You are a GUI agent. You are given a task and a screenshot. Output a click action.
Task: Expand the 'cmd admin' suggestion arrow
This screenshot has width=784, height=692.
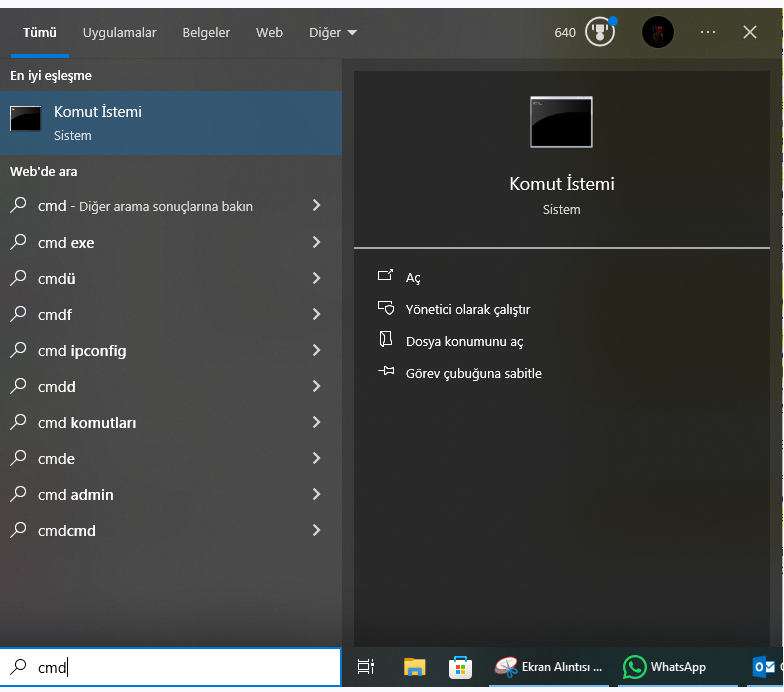pos(316,494)
